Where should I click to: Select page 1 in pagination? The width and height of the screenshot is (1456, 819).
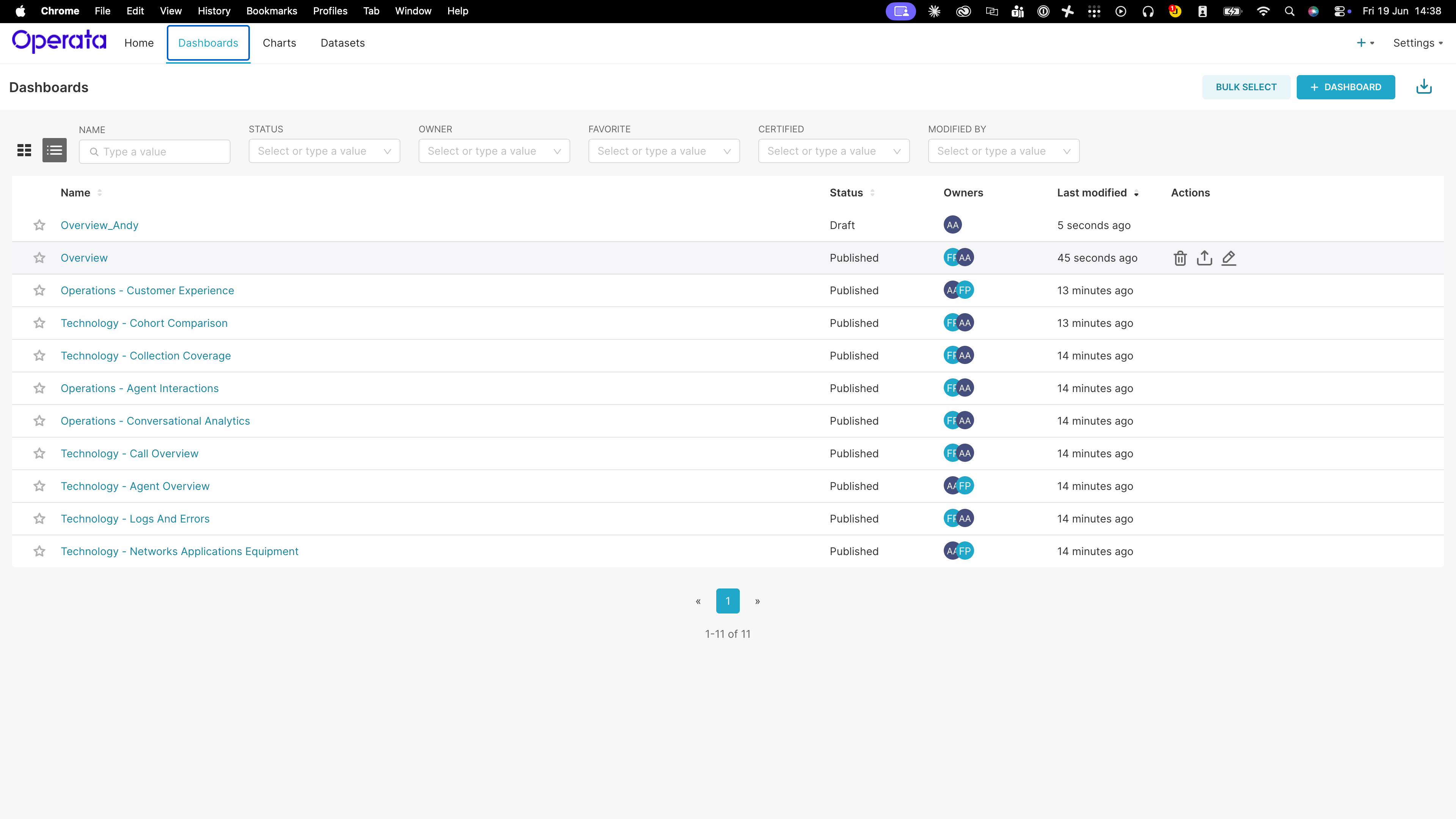pos(728,601)
